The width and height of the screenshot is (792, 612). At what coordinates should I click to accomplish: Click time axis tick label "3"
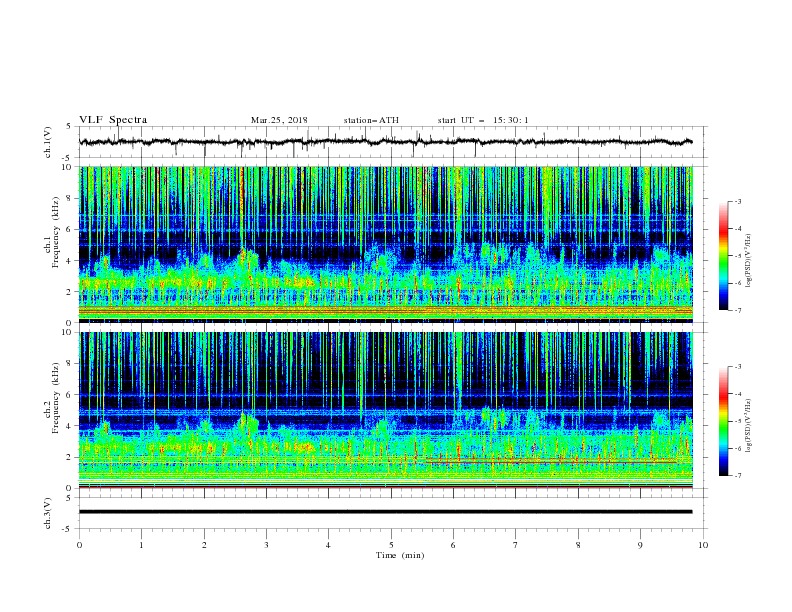coord(266,545)
